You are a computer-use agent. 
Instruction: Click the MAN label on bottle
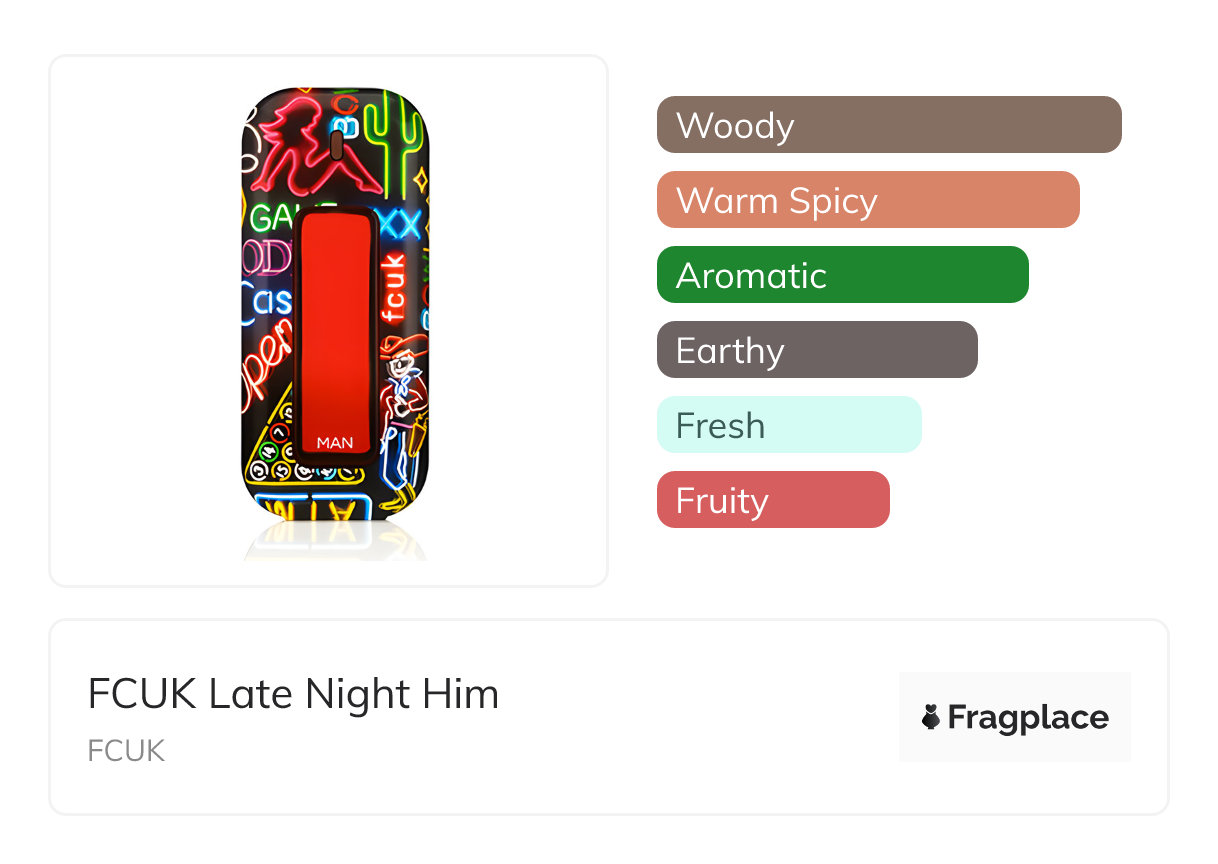[335, 442]
